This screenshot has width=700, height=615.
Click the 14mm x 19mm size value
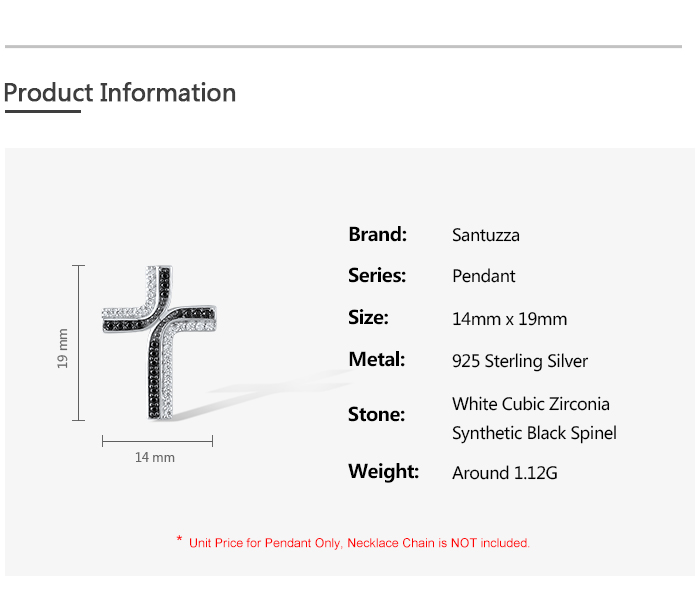[x=509, y=319]
